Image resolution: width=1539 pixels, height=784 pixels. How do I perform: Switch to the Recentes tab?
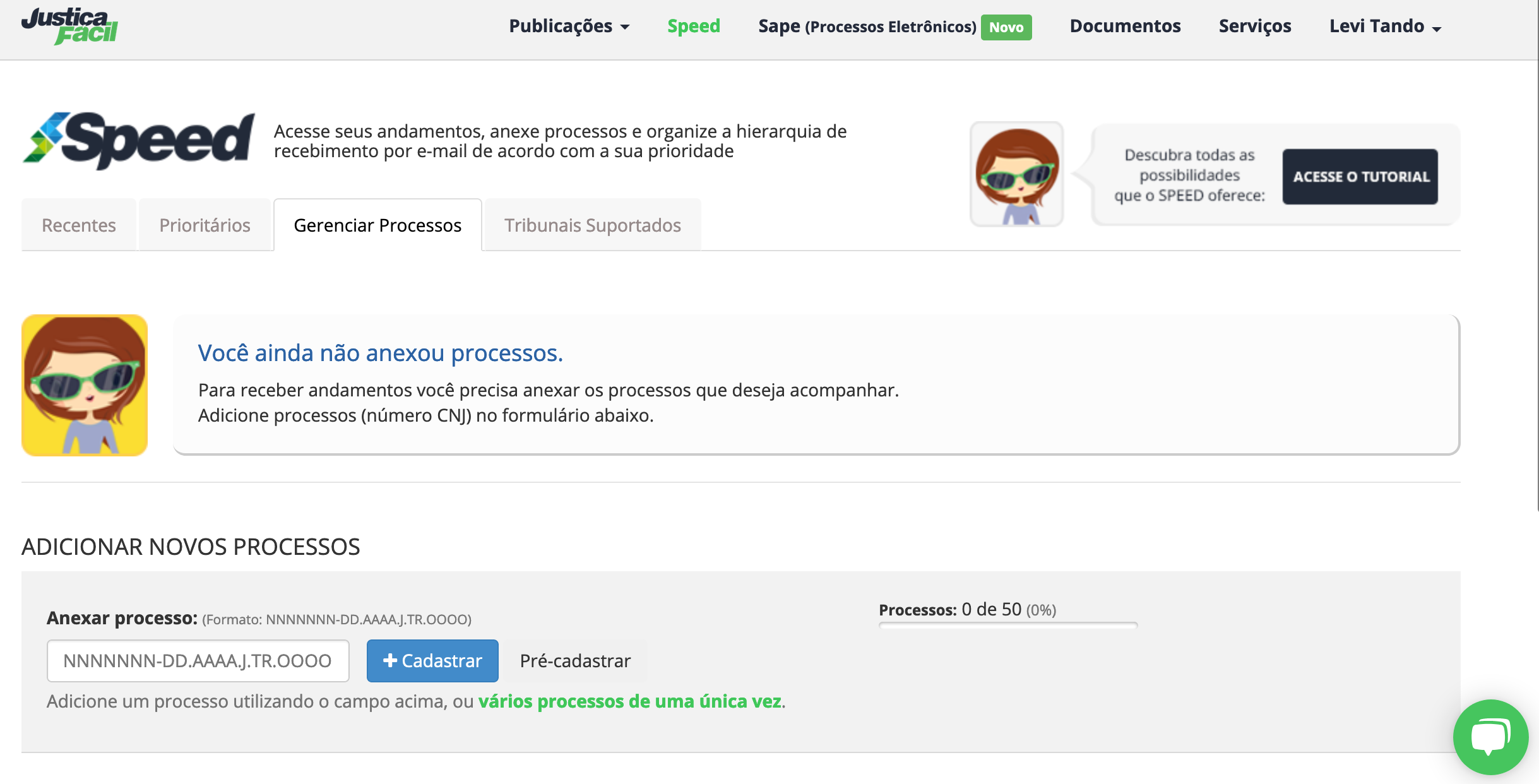point(79,225)
